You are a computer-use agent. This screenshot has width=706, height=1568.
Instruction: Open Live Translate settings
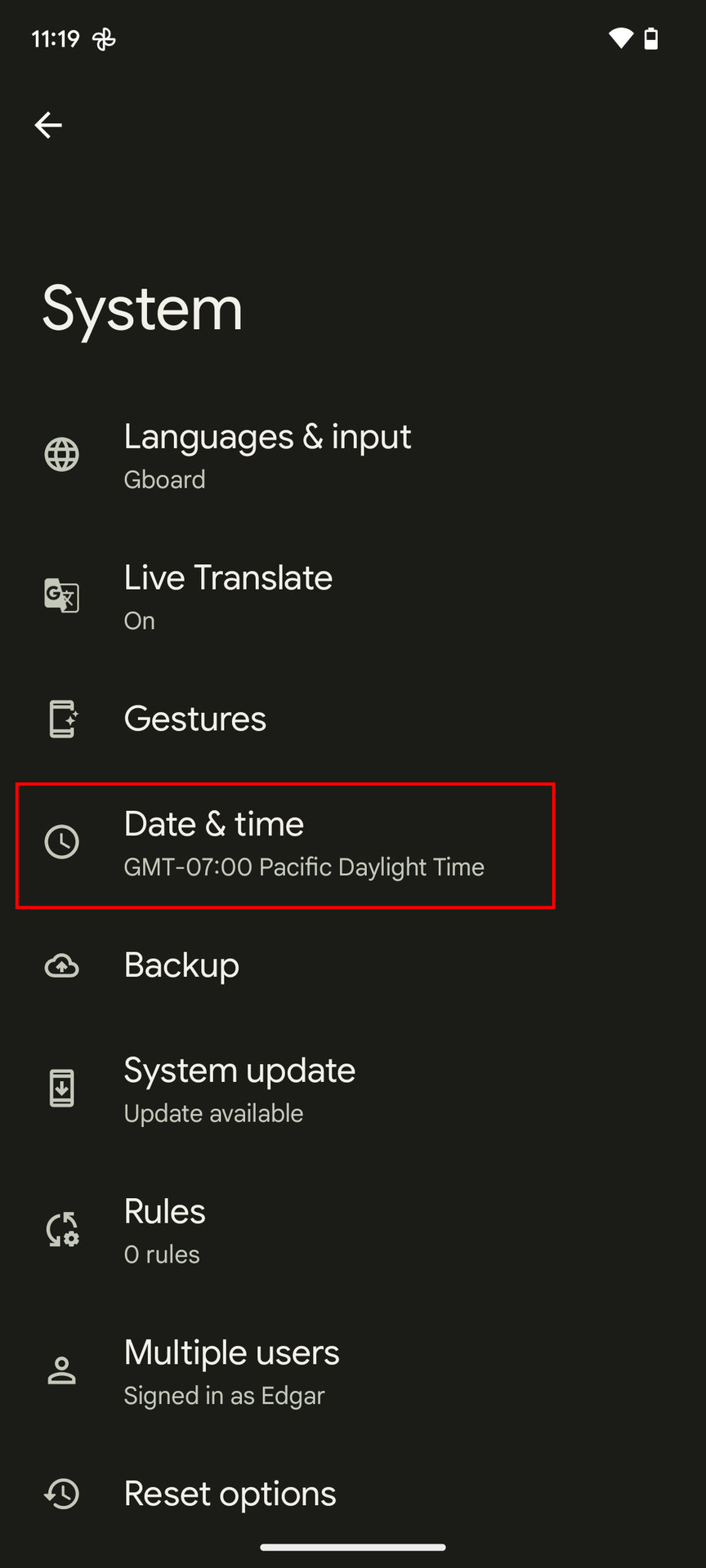(228, 578)
